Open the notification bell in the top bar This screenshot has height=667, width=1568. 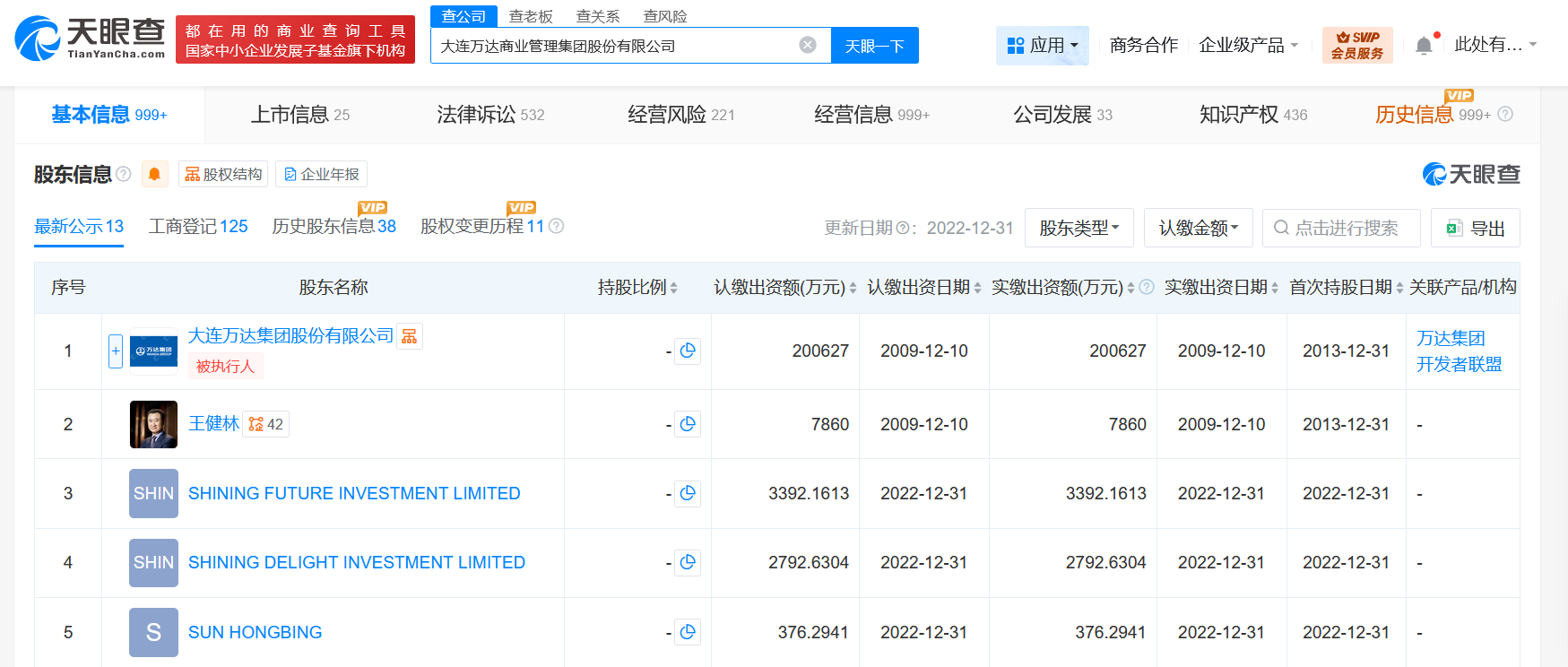1424,45
